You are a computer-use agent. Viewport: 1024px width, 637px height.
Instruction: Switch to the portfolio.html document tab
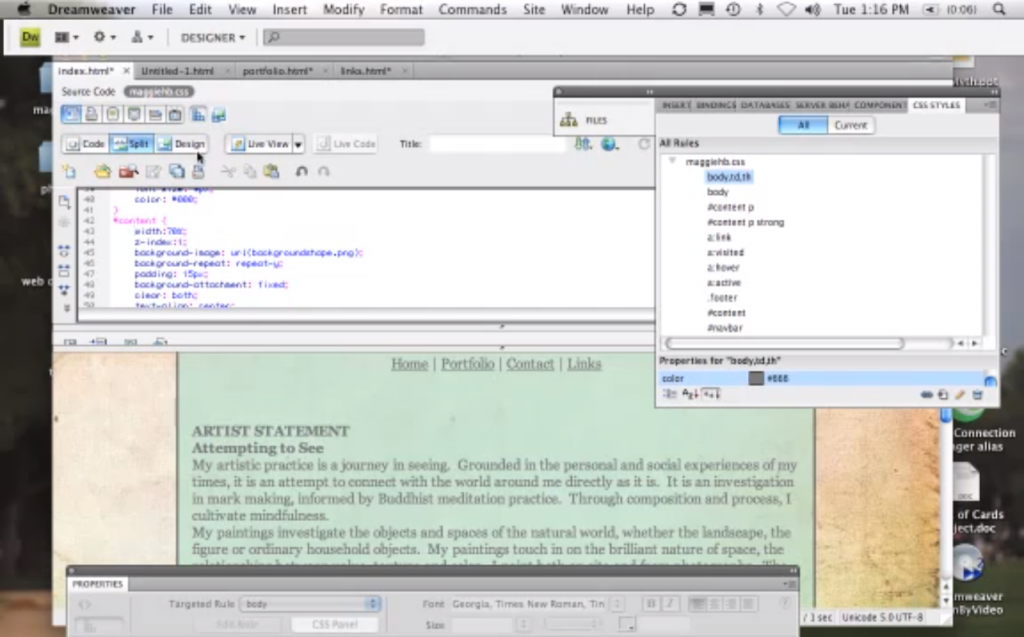pos(277,71)
